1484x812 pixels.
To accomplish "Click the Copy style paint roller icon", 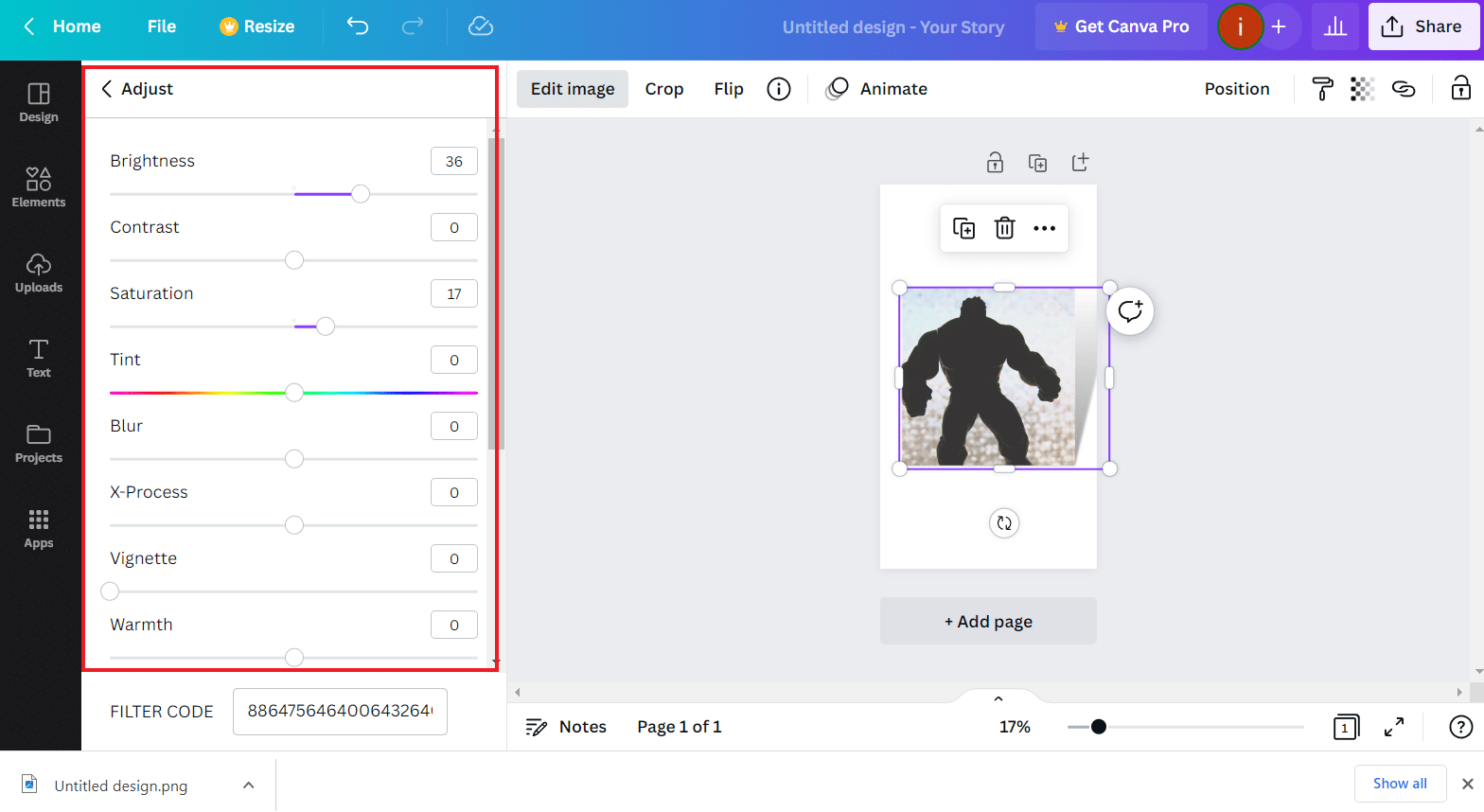I will pyautogui.click(x=1322, y=89).
